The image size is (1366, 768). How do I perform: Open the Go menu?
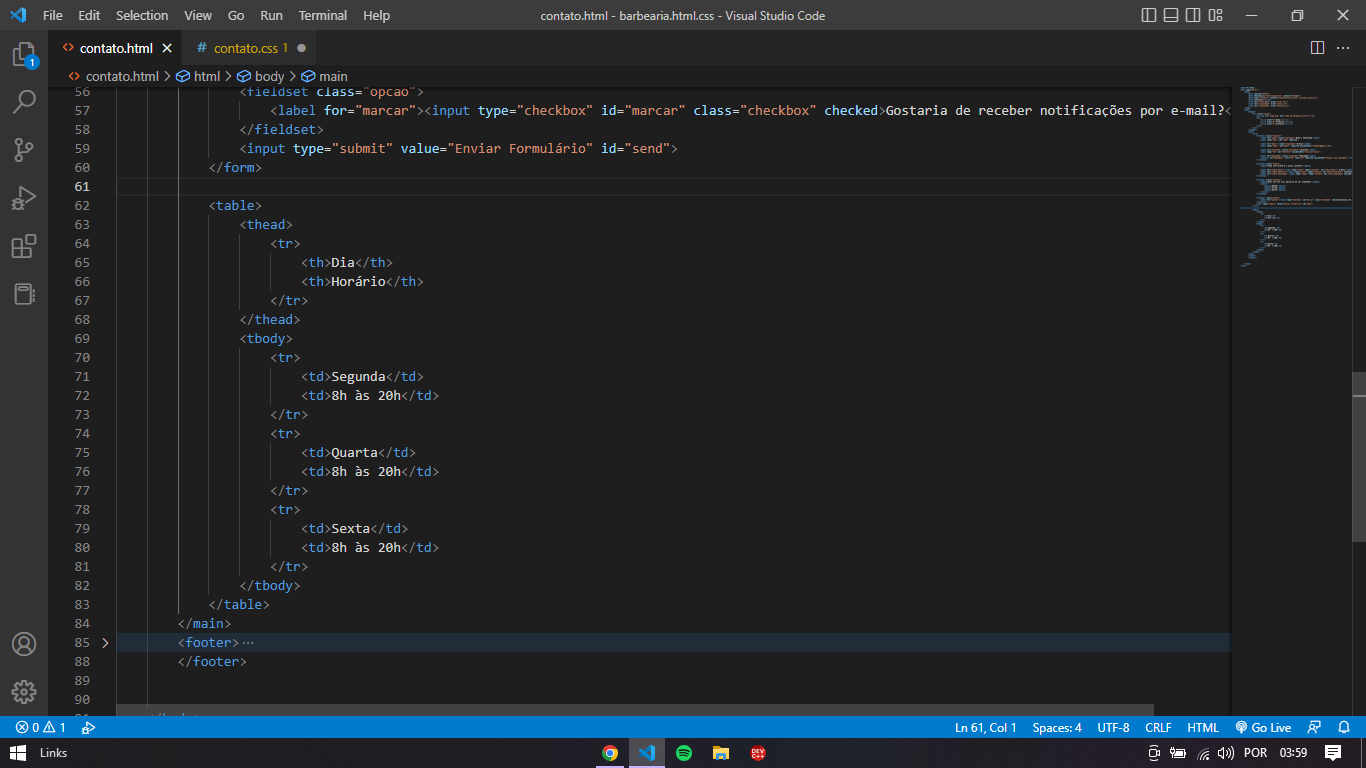pos(236,15)
